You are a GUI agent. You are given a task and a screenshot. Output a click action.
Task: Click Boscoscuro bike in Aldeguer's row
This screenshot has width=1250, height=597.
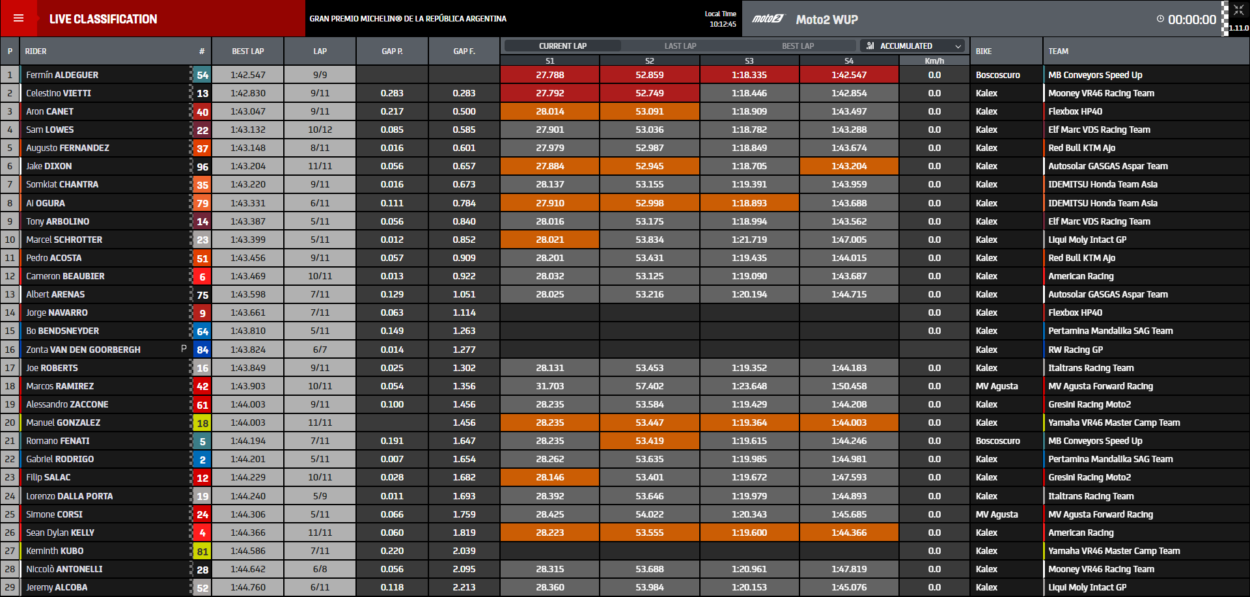tap(997, 75)
